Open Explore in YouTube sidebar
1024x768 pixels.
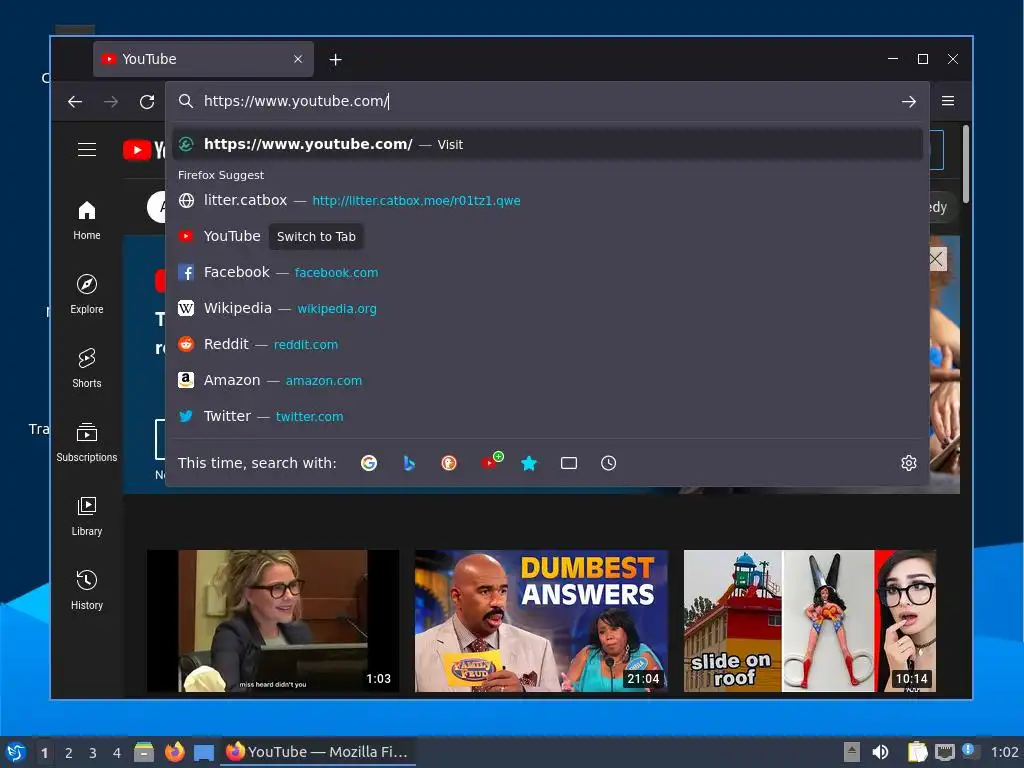(x=87, y=294)
